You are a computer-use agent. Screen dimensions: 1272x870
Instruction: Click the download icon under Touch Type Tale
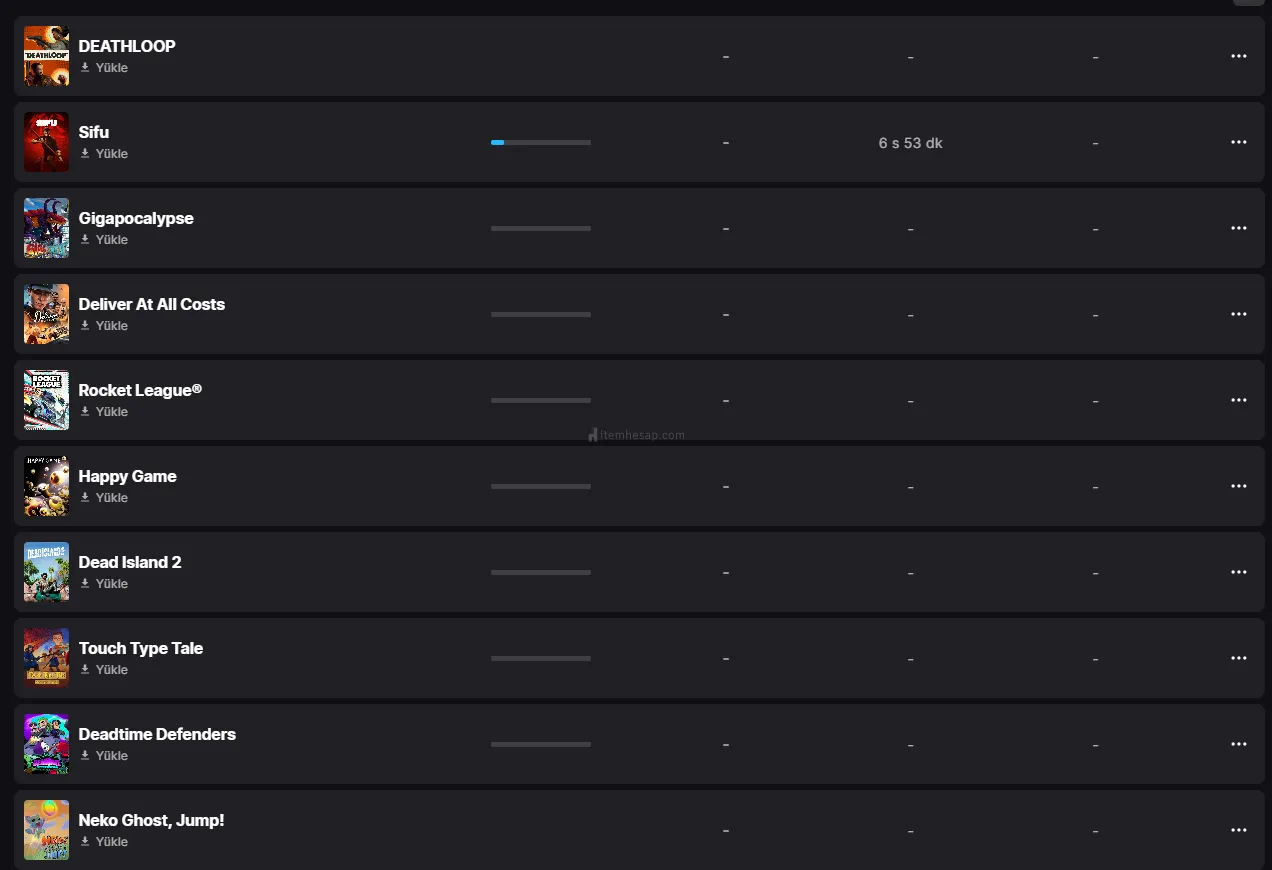click(x=85, y=670)
